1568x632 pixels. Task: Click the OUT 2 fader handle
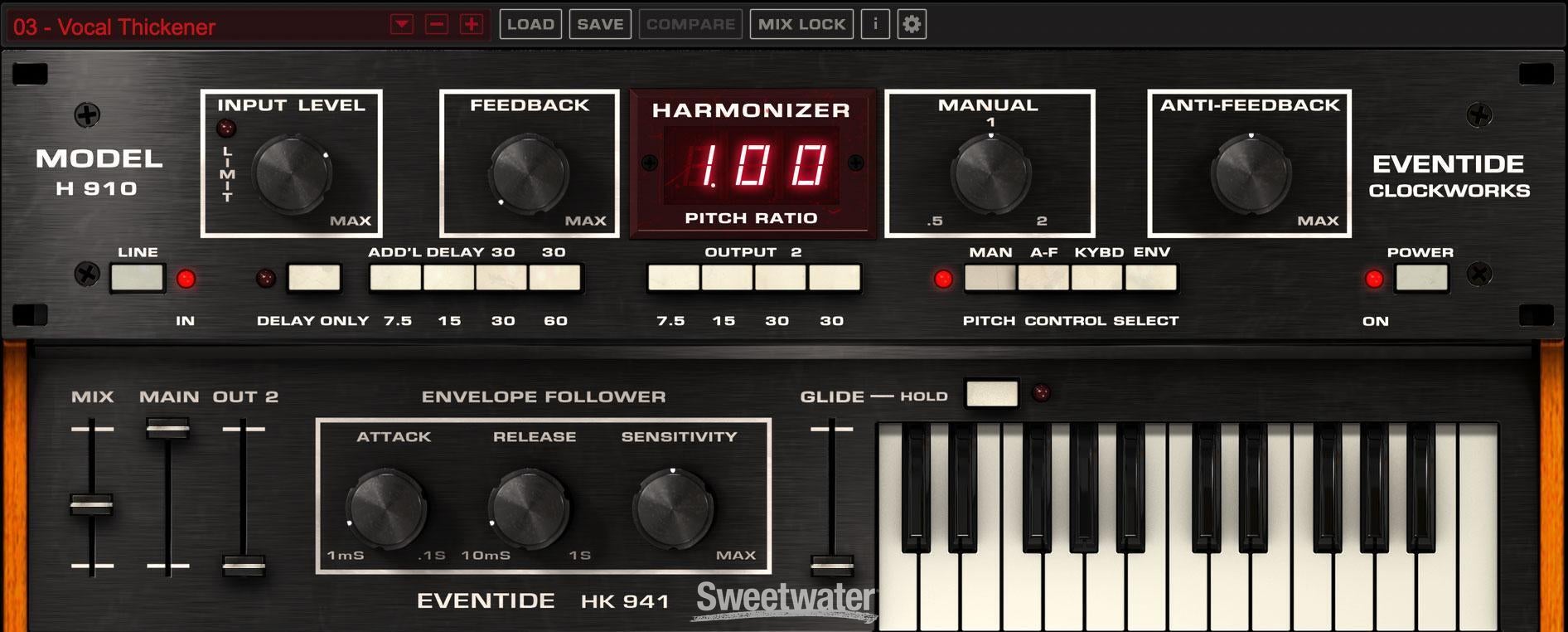pos(244,566)
